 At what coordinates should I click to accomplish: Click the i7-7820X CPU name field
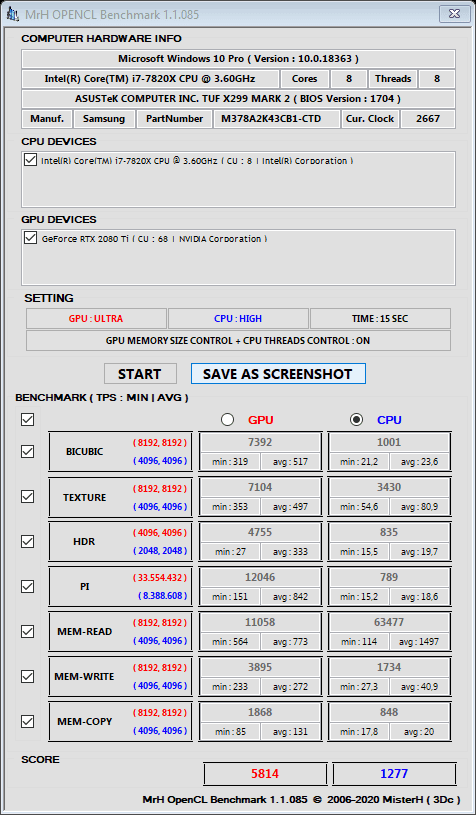(150, 79)
